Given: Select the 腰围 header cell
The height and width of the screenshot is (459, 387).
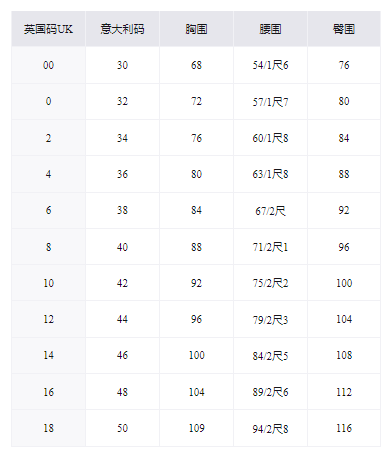Looking at the screenshot, I should point(270,29).
